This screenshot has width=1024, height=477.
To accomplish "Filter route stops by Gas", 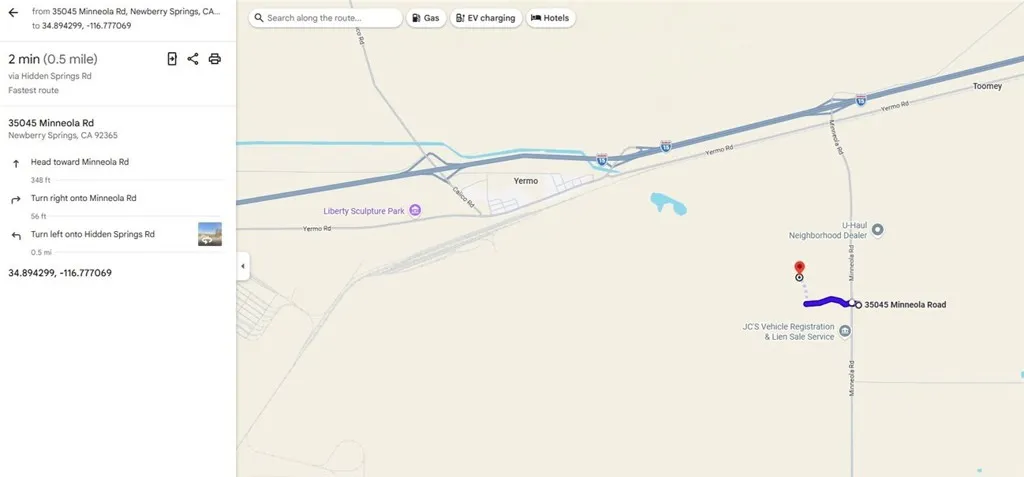I will click(x=426, y=18).
